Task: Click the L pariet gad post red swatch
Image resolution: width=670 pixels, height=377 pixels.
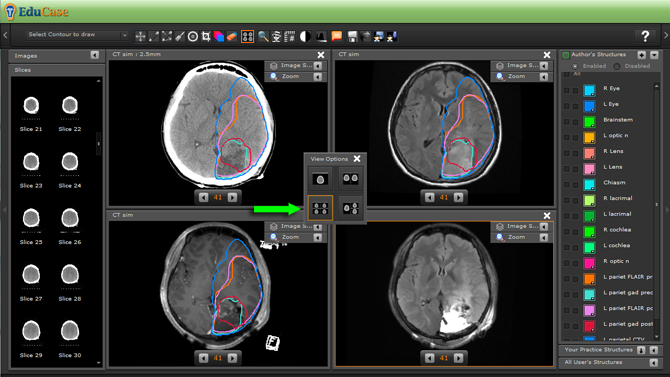Action: pos(589,326)
